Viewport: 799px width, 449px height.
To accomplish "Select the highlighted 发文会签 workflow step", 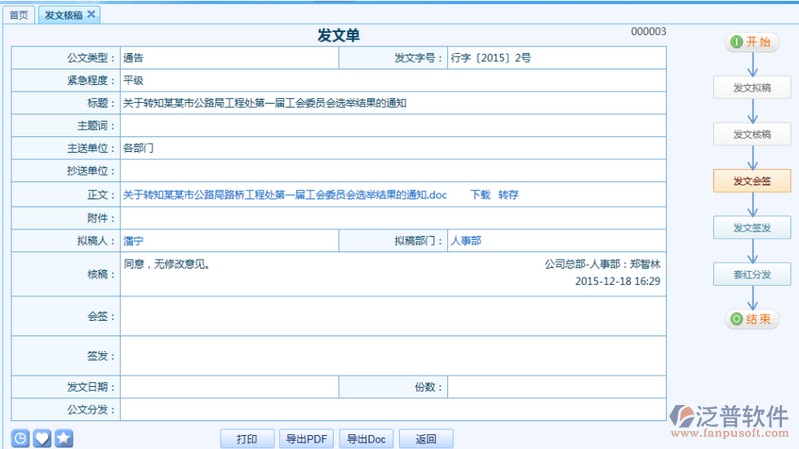I will click(752, 181).
